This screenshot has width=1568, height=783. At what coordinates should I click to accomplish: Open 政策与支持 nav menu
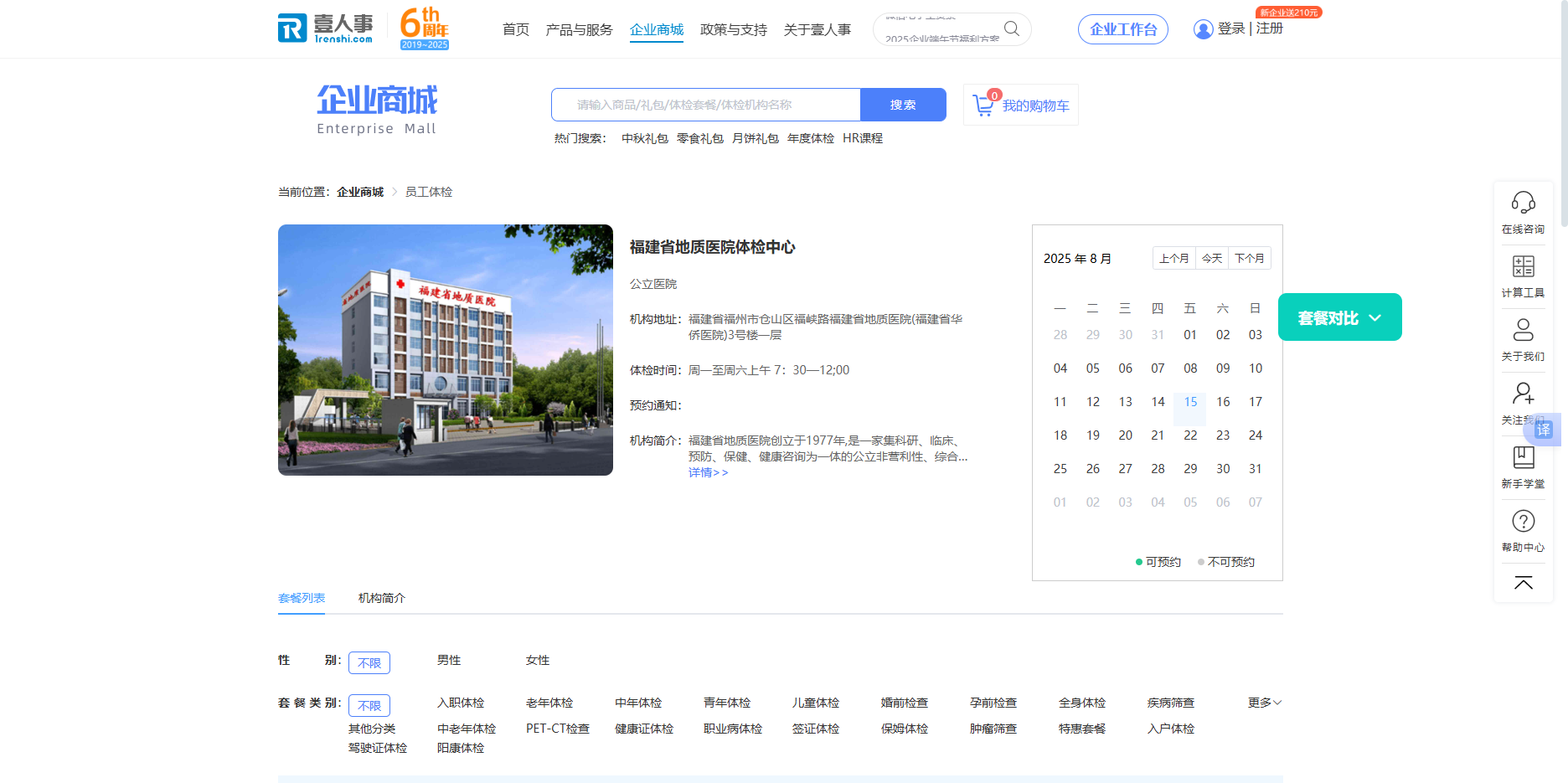(x=734, y=29)
